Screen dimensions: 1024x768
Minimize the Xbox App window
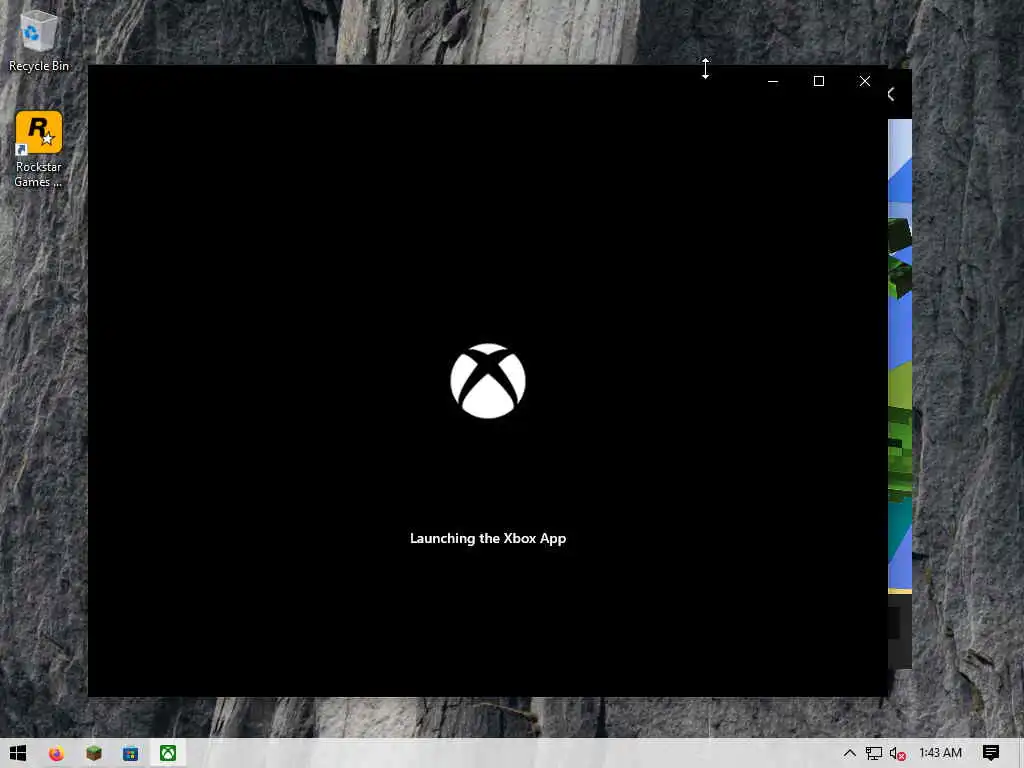(x=773, y=81)
